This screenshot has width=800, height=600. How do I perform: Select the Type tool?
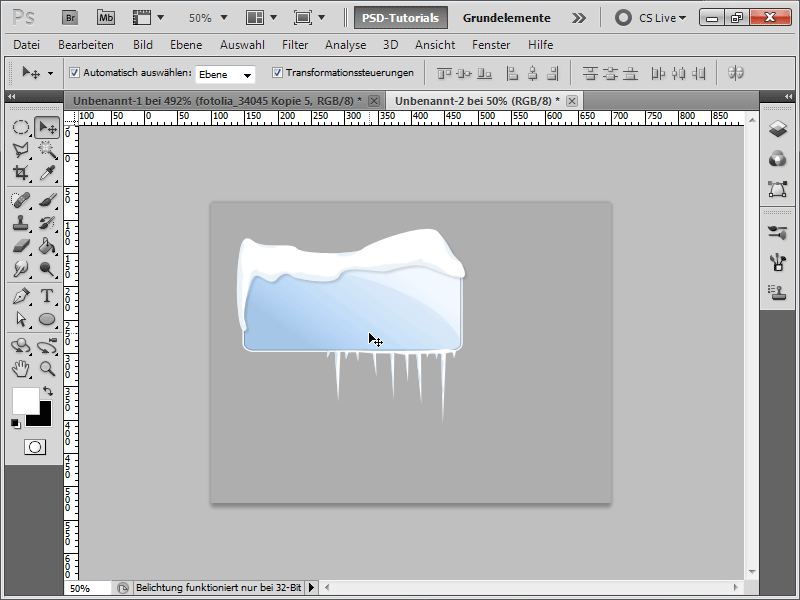47,296
